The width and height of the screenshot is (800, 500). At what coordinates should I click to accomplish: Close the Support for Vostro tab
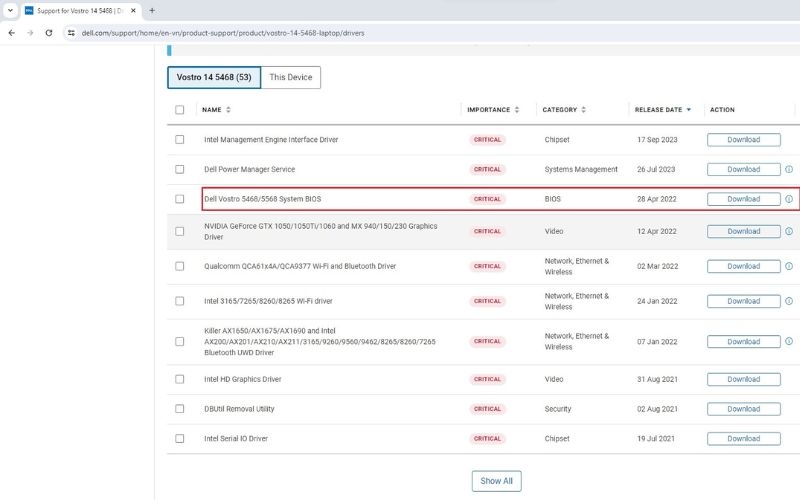[133, 10]
